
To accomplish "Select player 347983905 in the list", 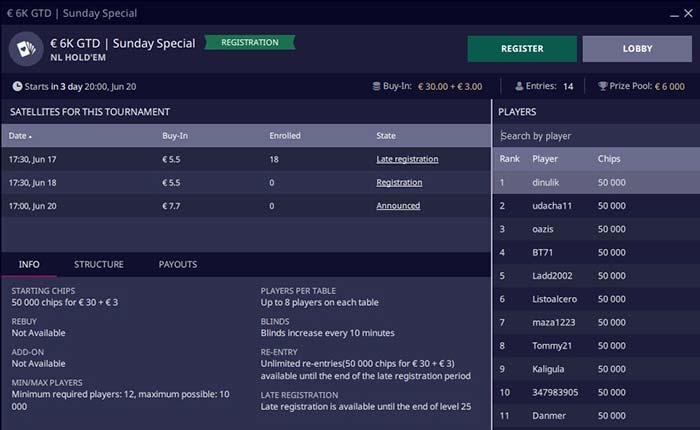I will click(x=596, y=392).
